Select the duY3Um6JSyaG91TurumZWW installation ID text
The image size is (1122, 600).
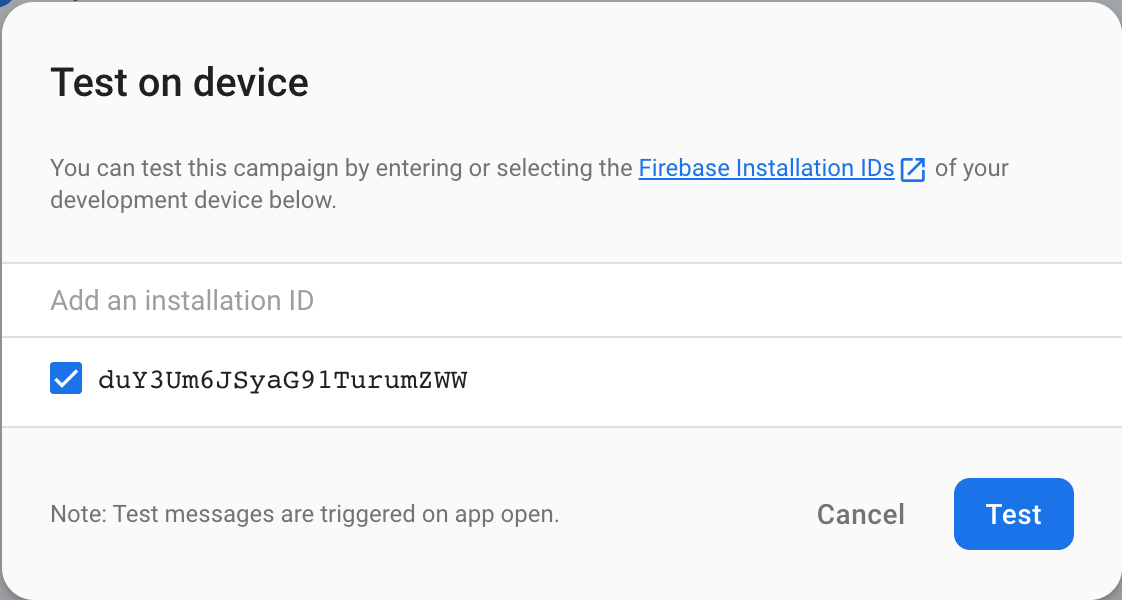pyautogui.click(x=283, y=381)
